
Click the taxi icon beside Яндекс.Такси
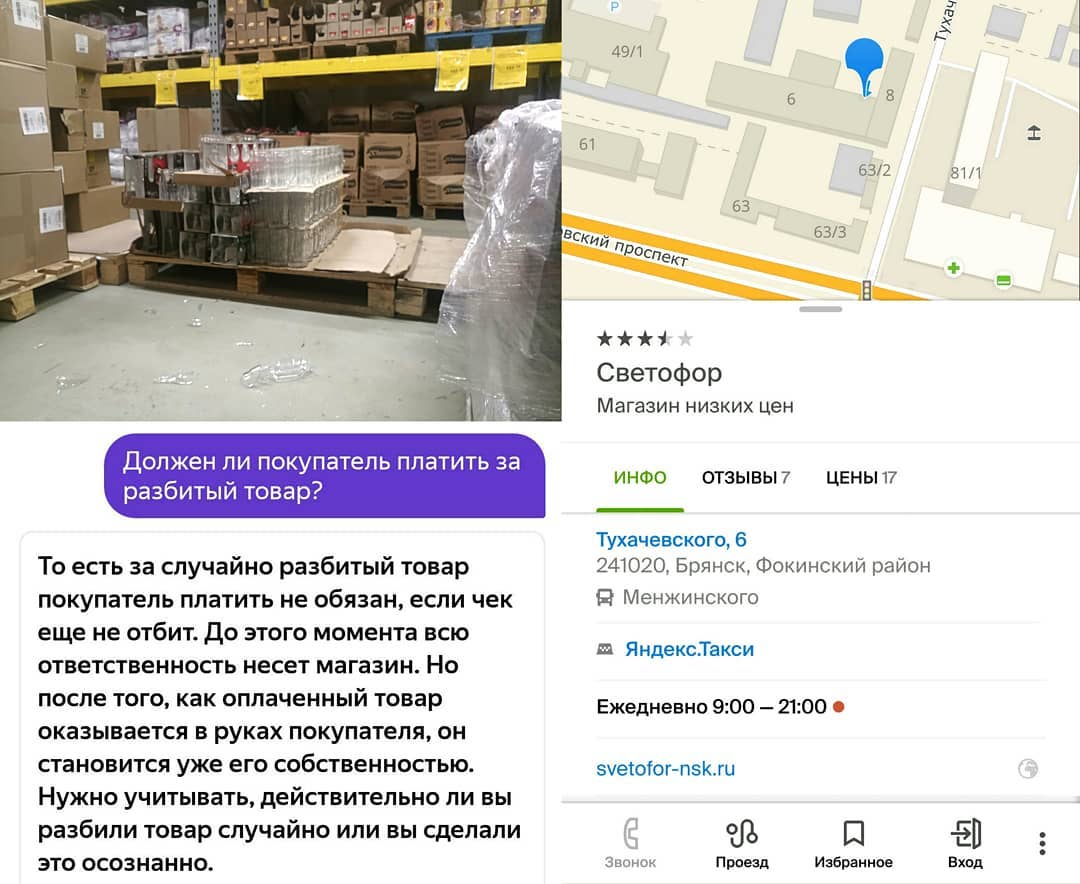point(605,649)
